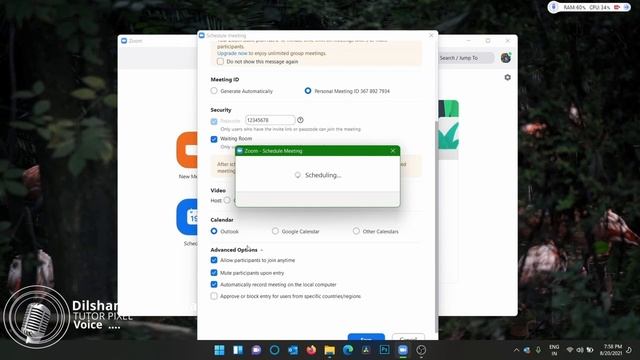The height and width of the screenshot is (360, 640).
Task: Open the Wi-Fi network tray icon
Action: click(x=570, y=350)
